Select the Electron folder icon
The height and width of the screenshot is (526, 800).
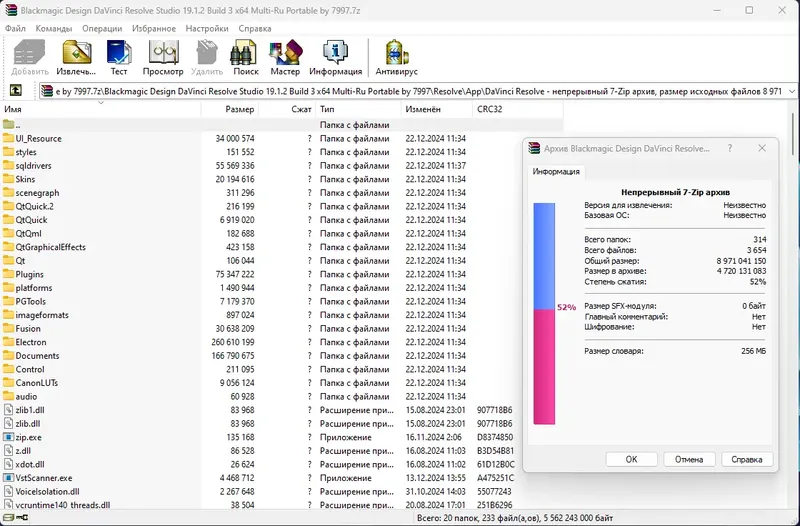click(x=8, y=342)
